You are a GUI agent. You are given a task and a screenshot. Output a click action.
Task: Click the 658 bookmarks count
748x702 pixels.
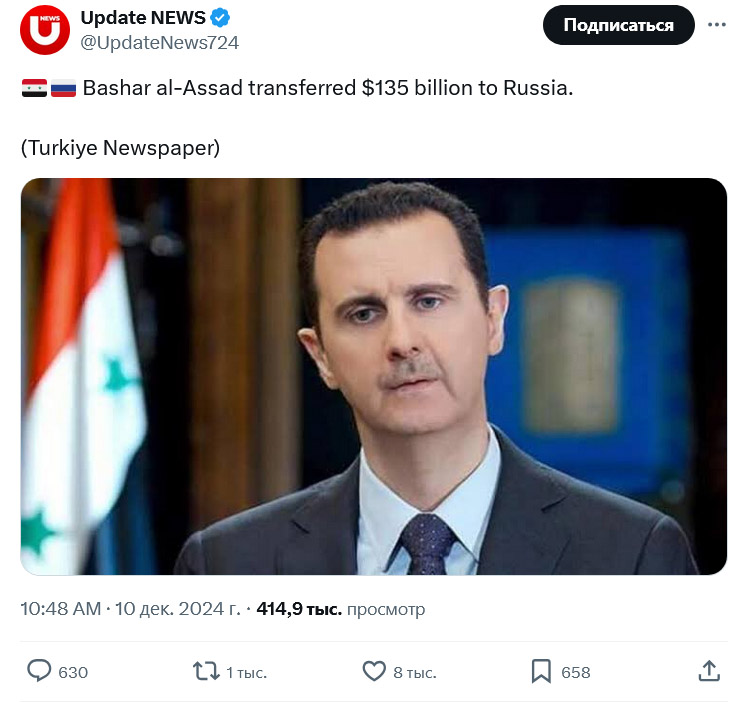click(576, 672)
